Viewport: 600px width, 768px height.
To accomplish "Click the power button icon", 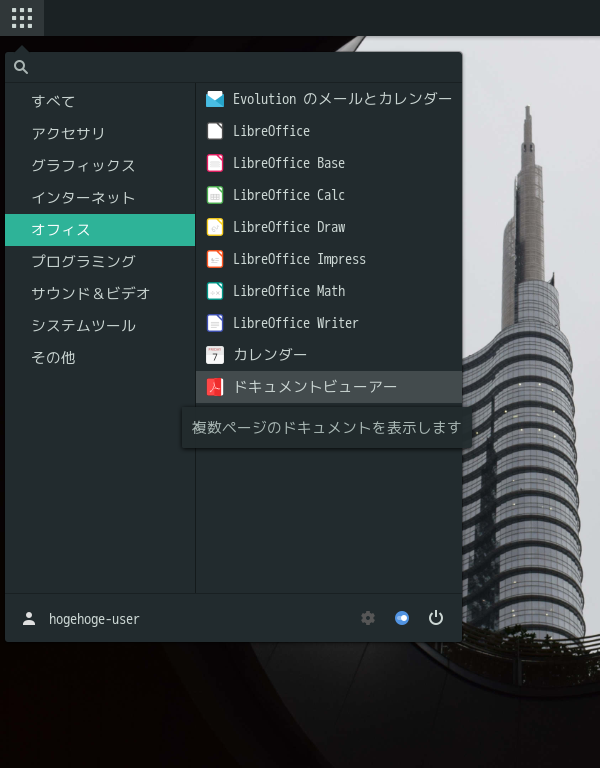I will pyautogui.click(x=436, y=618).
